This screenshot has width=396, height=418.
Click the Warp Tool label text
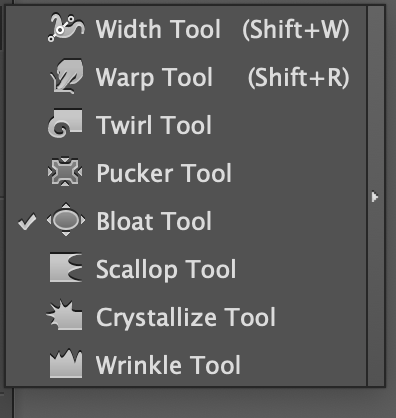154,78
